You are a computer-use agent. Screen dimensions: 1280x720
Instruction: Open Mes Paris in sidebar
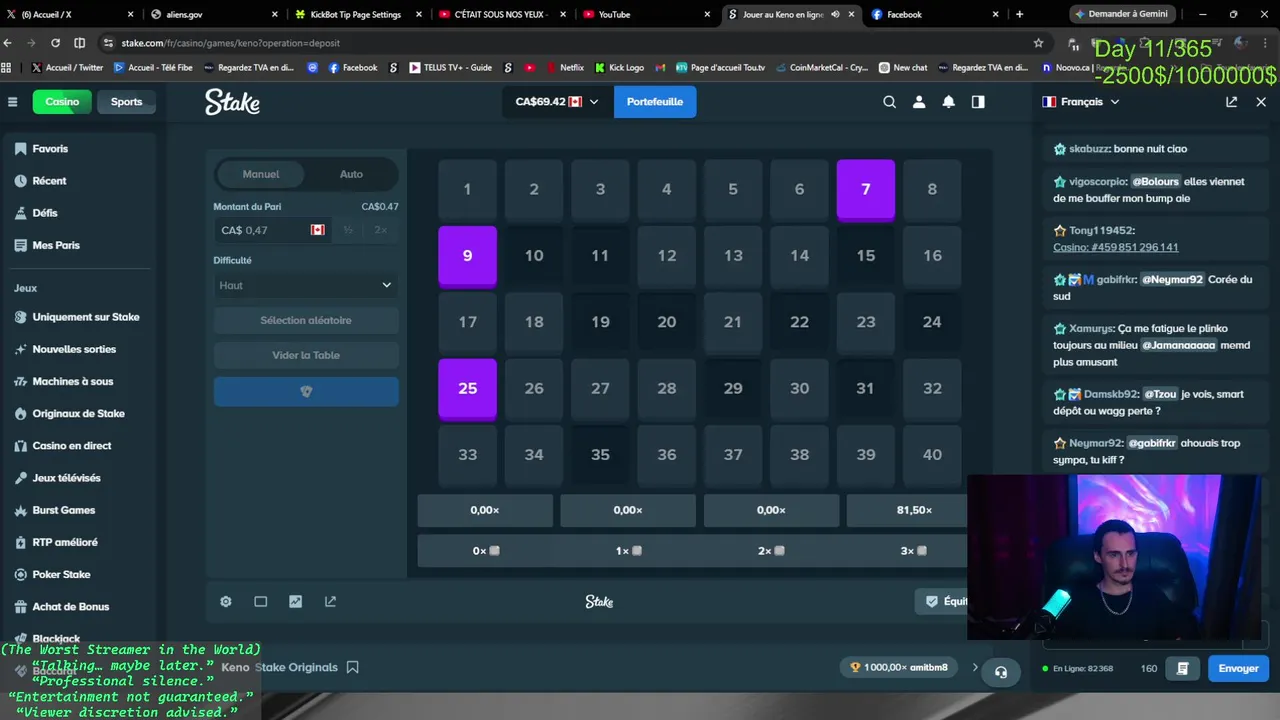80,245
